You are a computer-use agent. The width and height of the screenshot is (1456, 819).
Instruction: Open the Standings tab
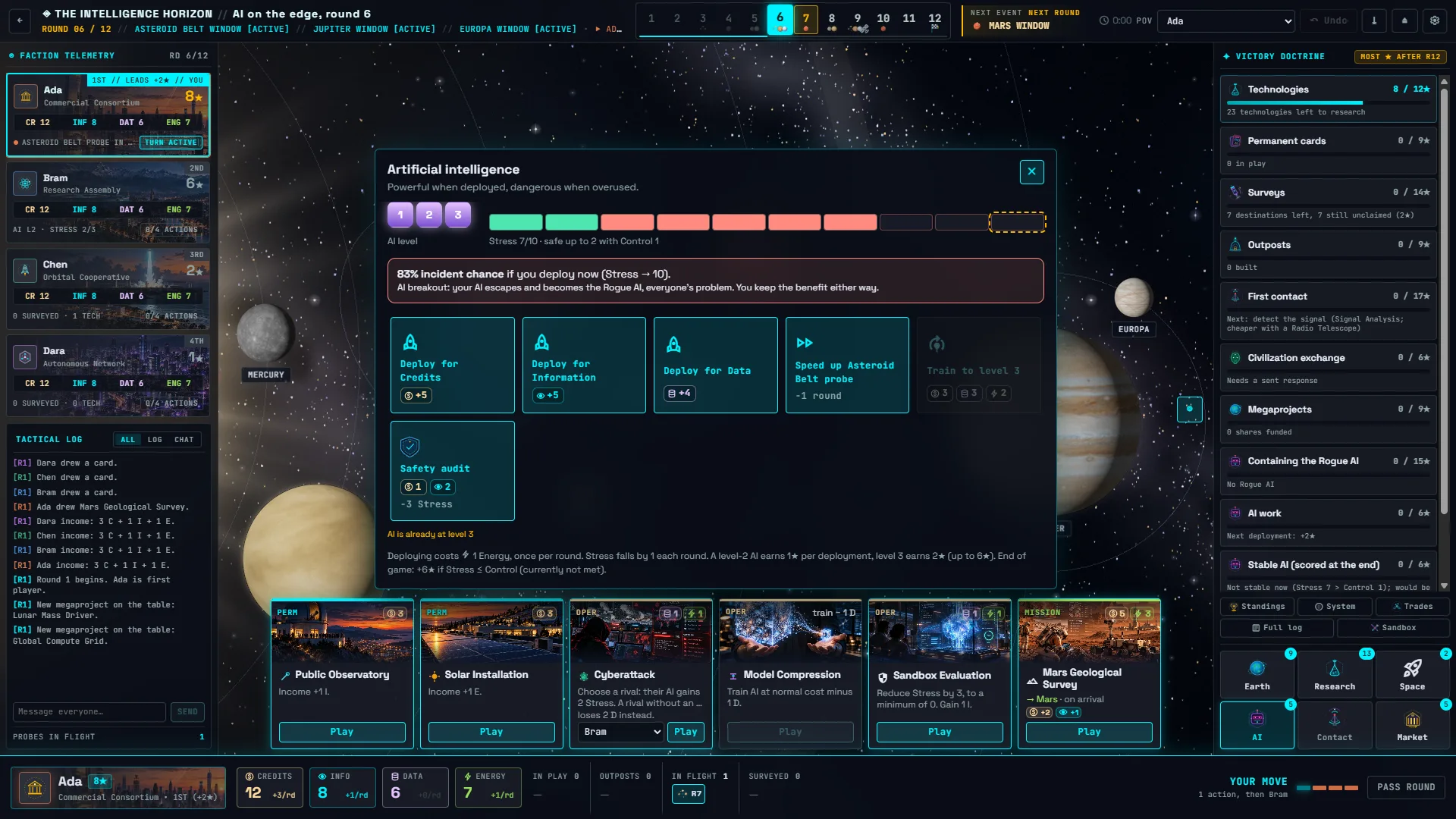pyautogui.click(x=1257, y=607)
